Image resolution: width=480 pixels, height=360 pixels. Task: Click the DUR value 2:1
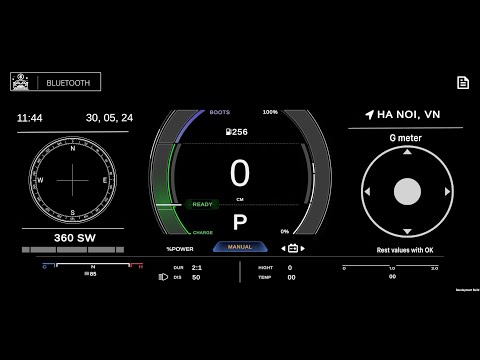(197, 268)
